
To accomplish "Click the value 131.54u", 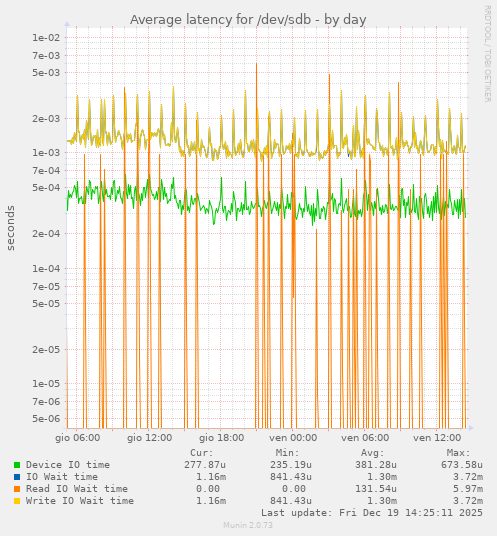I will (x=376, y=489).
